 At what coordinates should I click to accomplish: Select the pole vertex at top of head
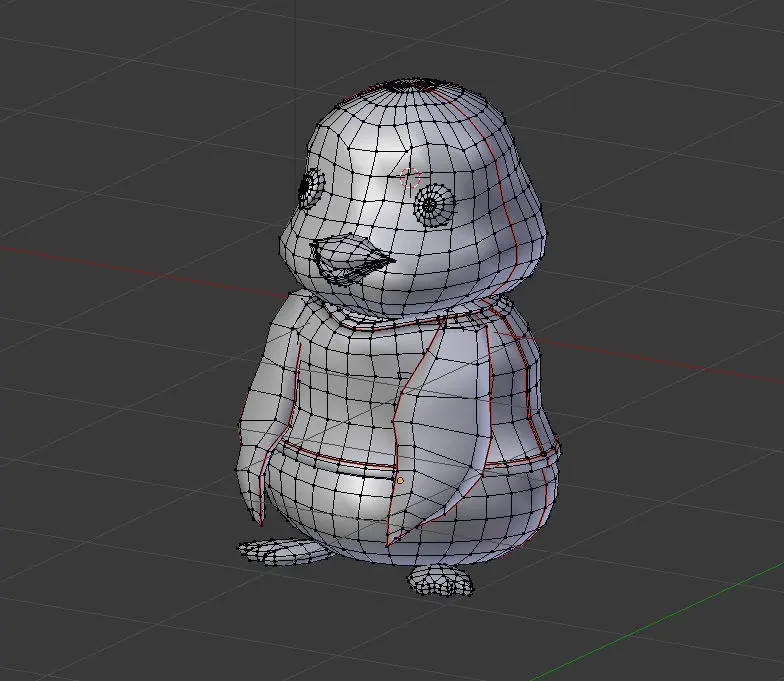tap(414, 84)
